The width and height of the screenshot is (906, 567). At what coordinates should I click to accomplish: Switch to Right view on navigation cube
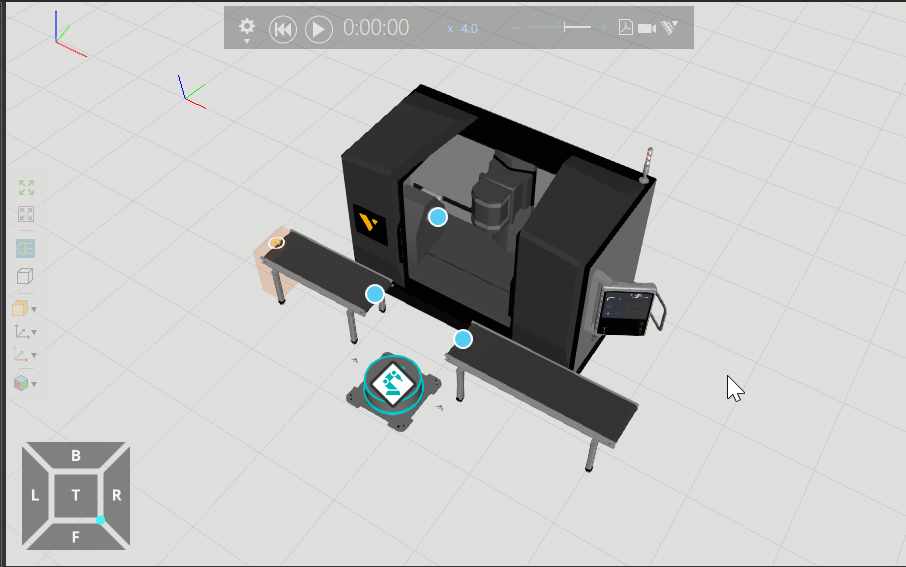click(x=117, y=495)
